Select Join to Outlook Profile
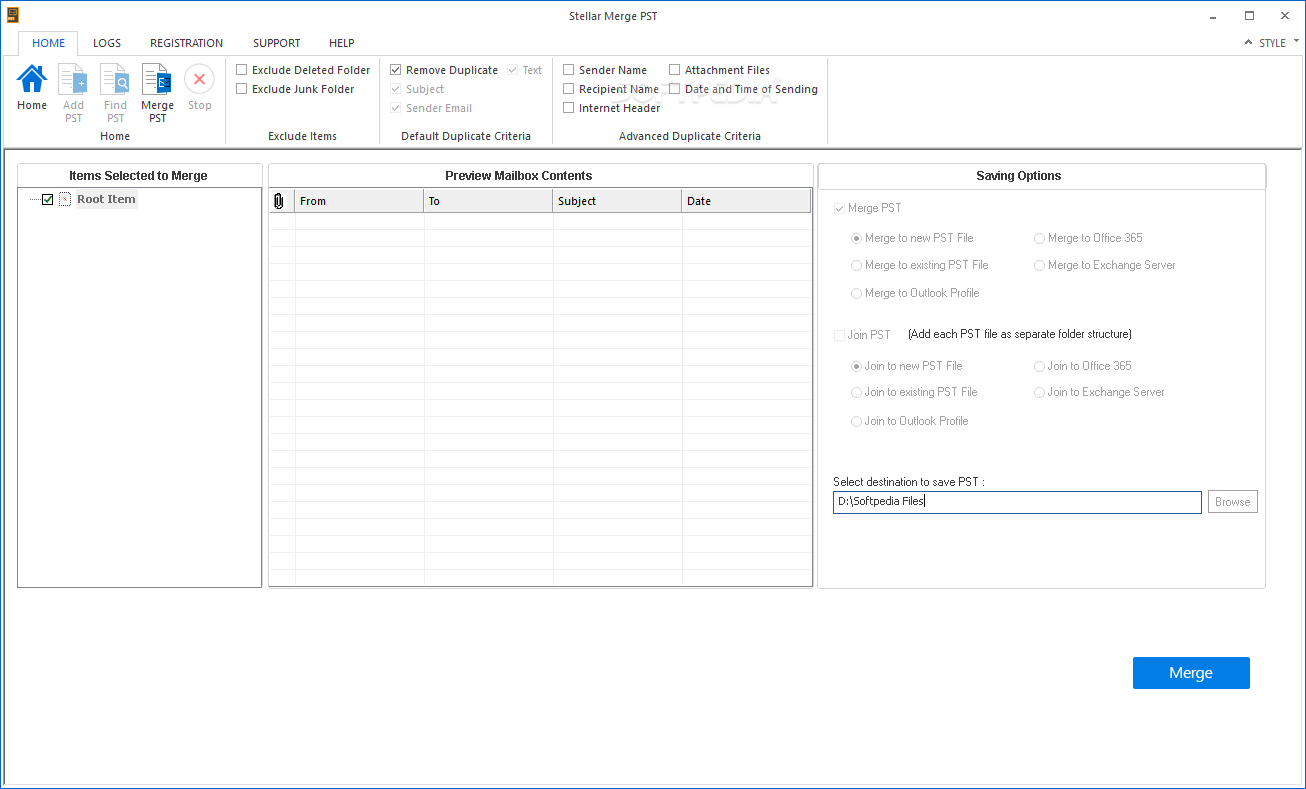Screen dimensions: 1306x789 (856, 421)
